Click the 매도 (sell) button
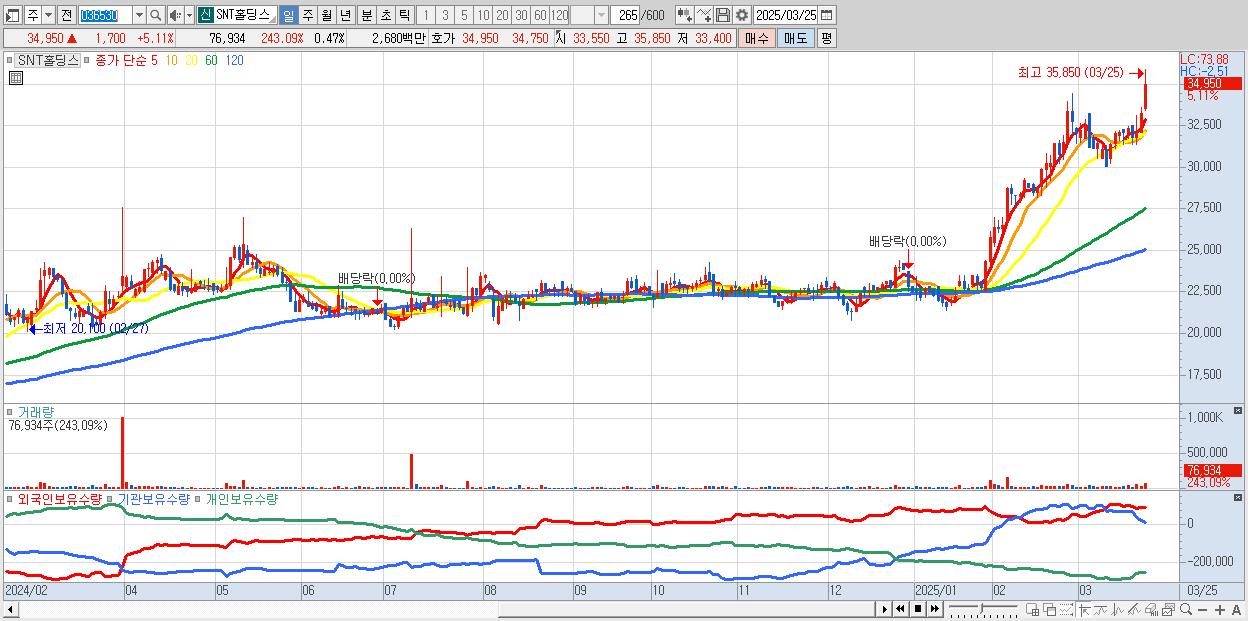The width and height of the screenshot is (1248, 621). [x=795, y=38]
